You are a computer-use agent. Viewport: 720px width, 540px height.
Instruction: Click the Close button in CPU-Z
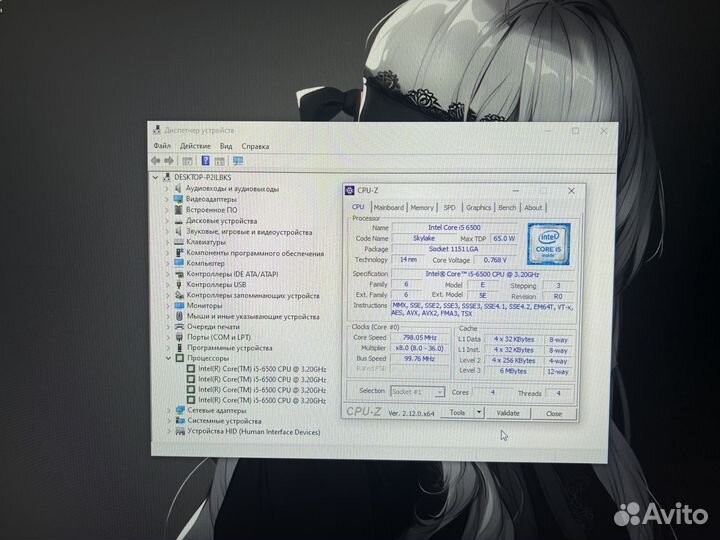pos(554,413)
